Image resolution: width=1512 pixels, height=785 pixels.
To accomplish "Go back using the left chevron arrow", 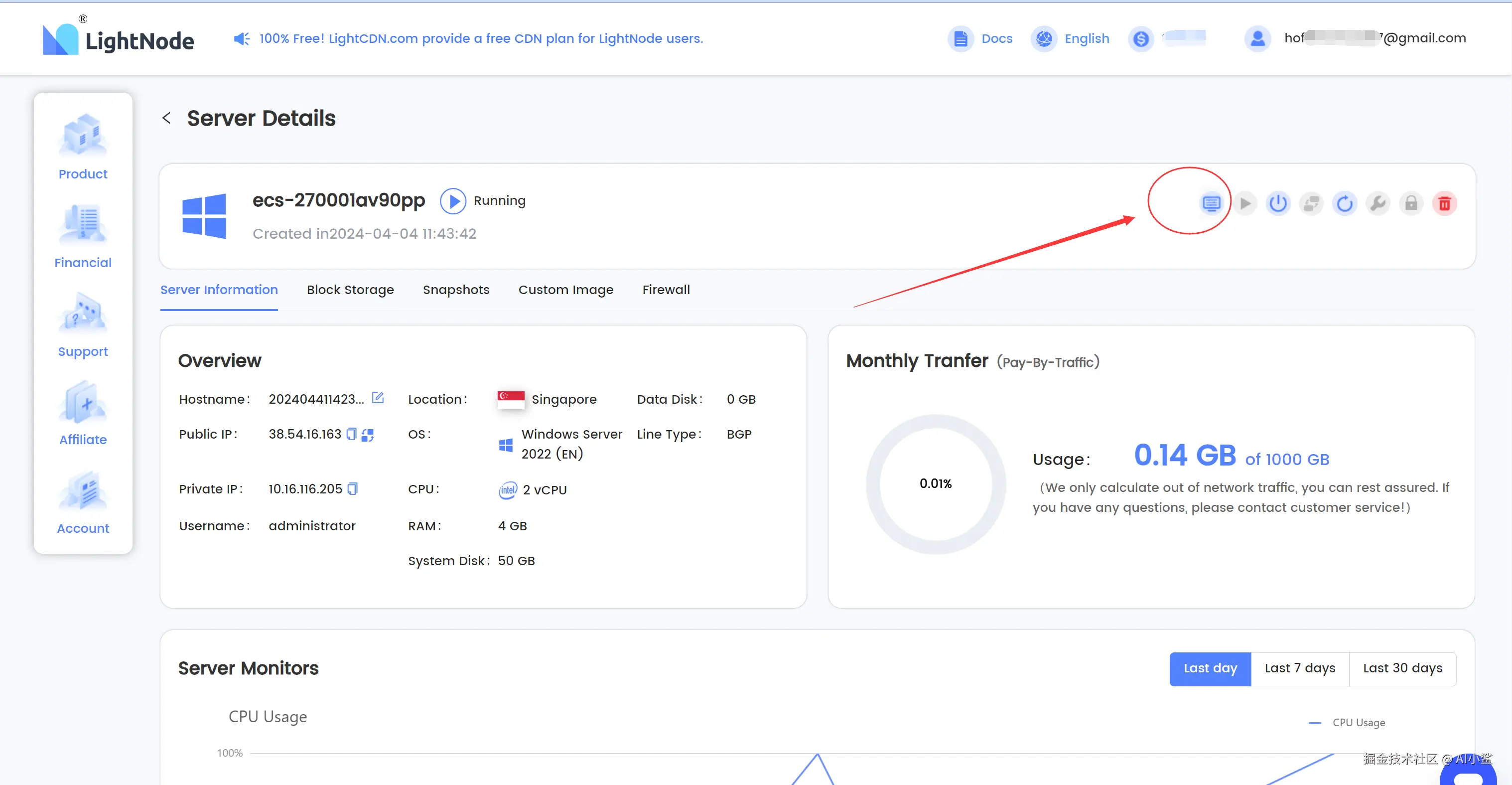I will coord(167,118).
